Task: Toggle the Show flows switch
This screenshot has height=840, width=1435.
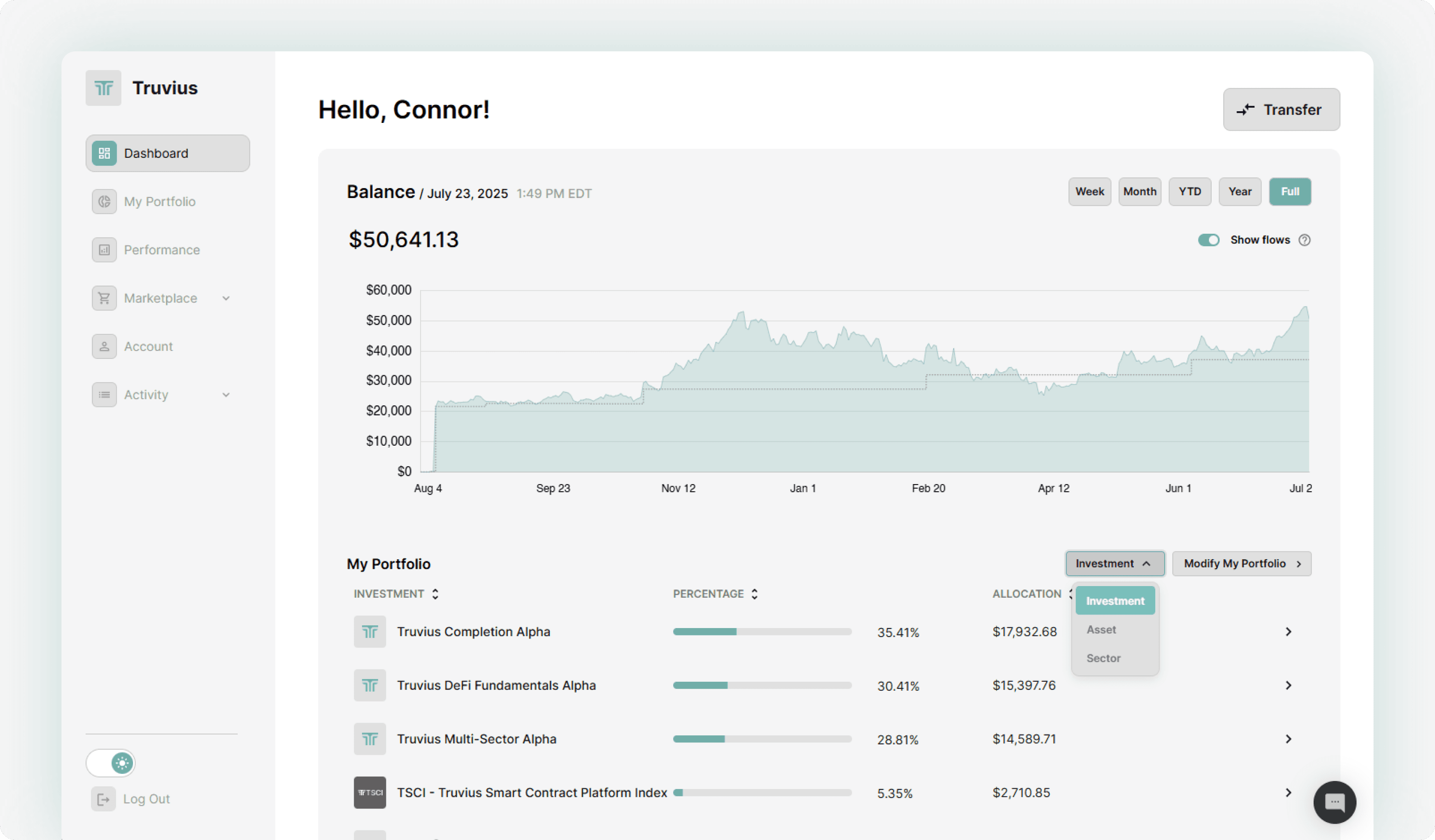Action: 1209,240
